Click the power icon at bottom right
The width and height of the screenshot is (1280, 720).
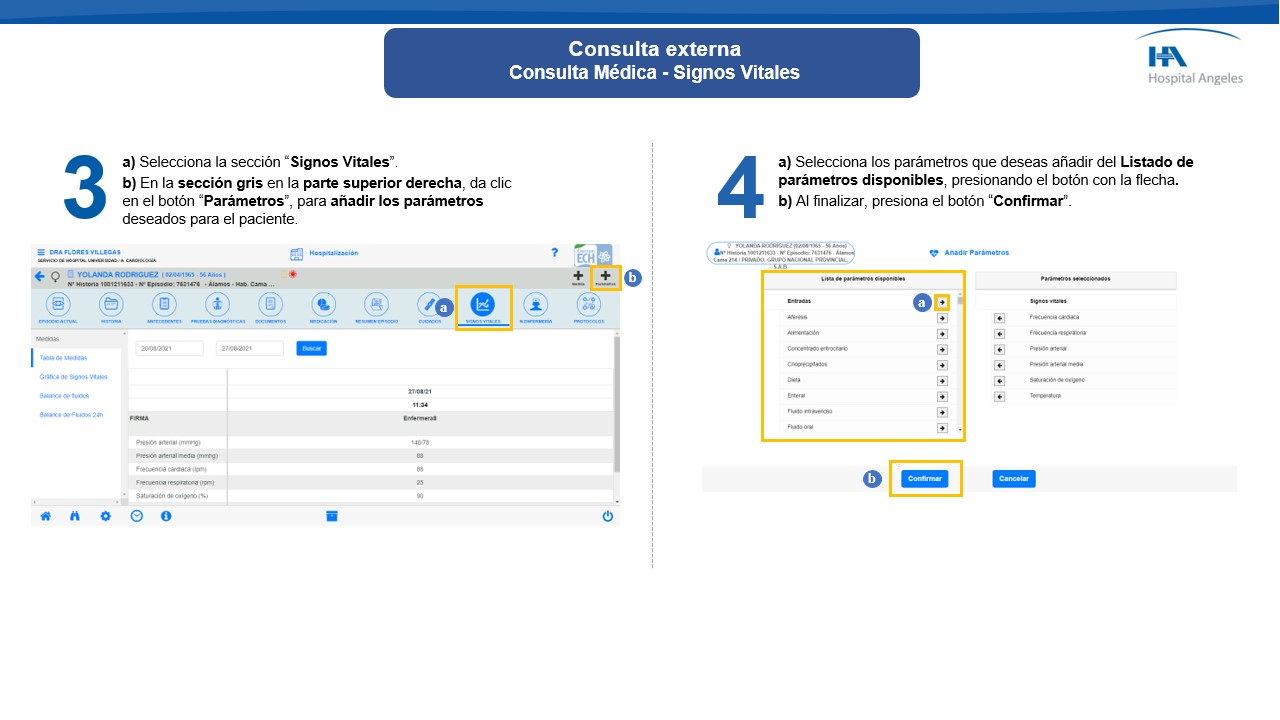tap(607, 516)
